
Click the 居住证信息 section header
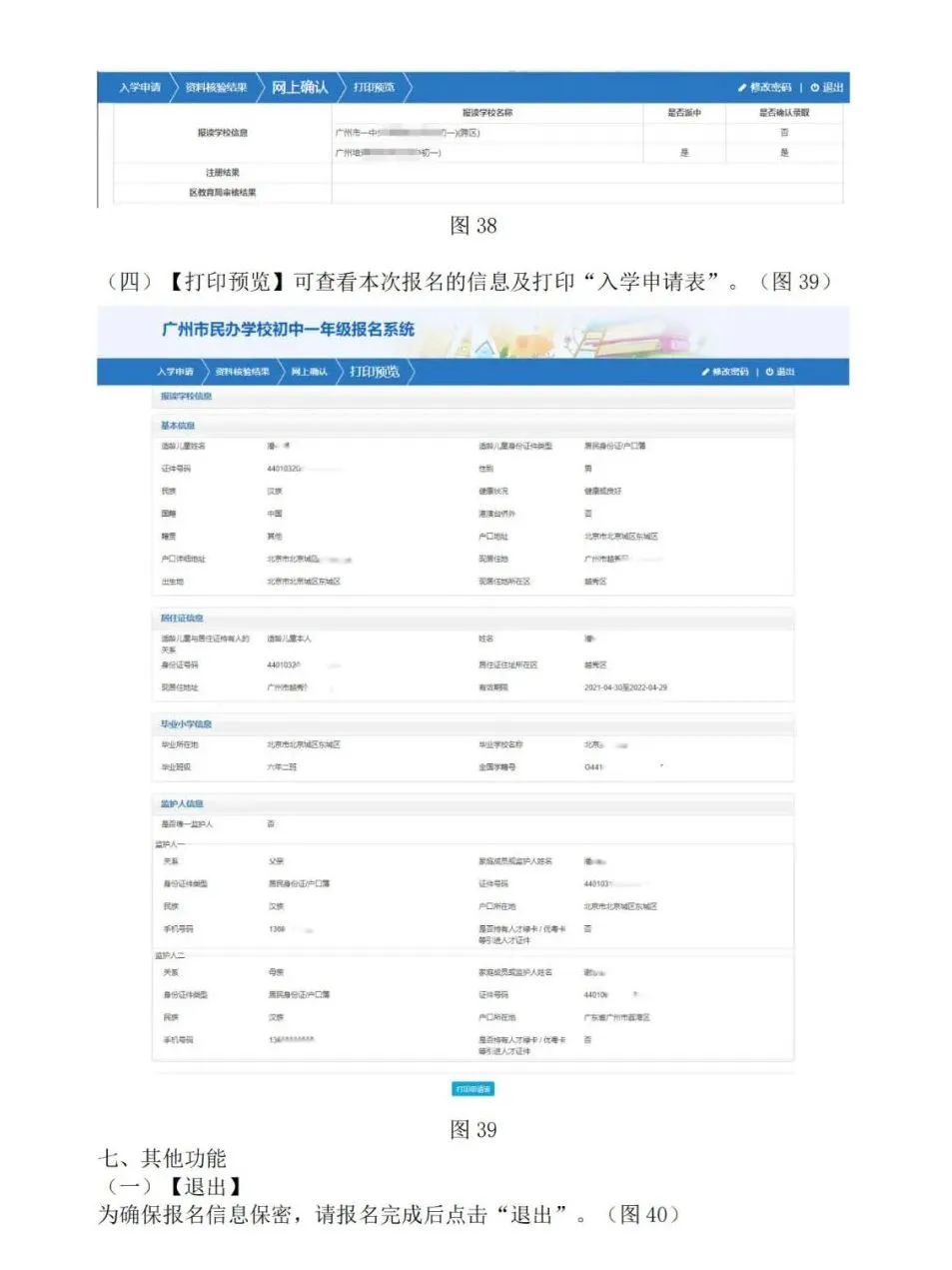(x=182, y=619)
